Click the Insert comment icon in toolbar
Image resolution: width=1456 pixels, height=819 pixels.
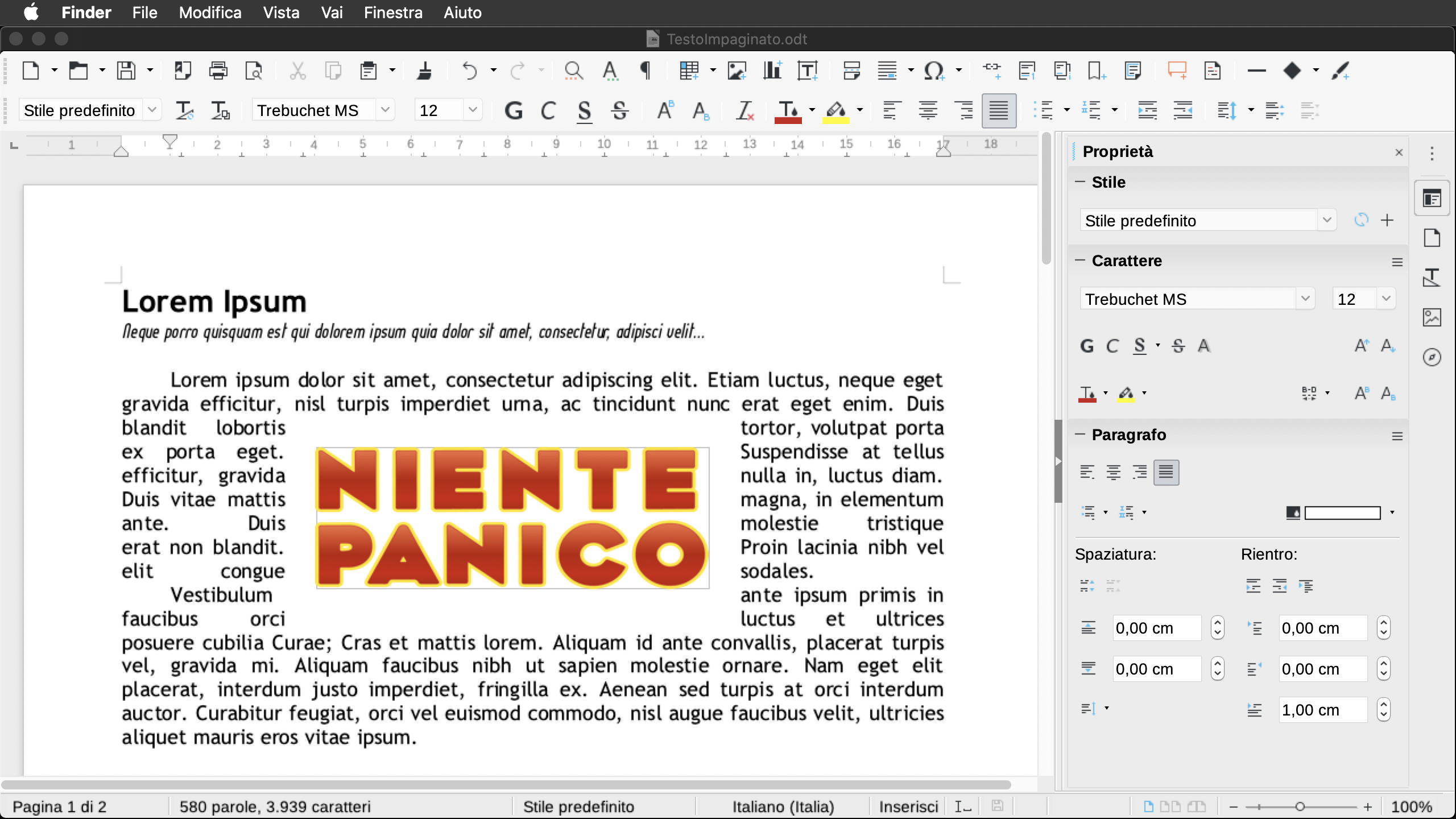click(1177, 71)
